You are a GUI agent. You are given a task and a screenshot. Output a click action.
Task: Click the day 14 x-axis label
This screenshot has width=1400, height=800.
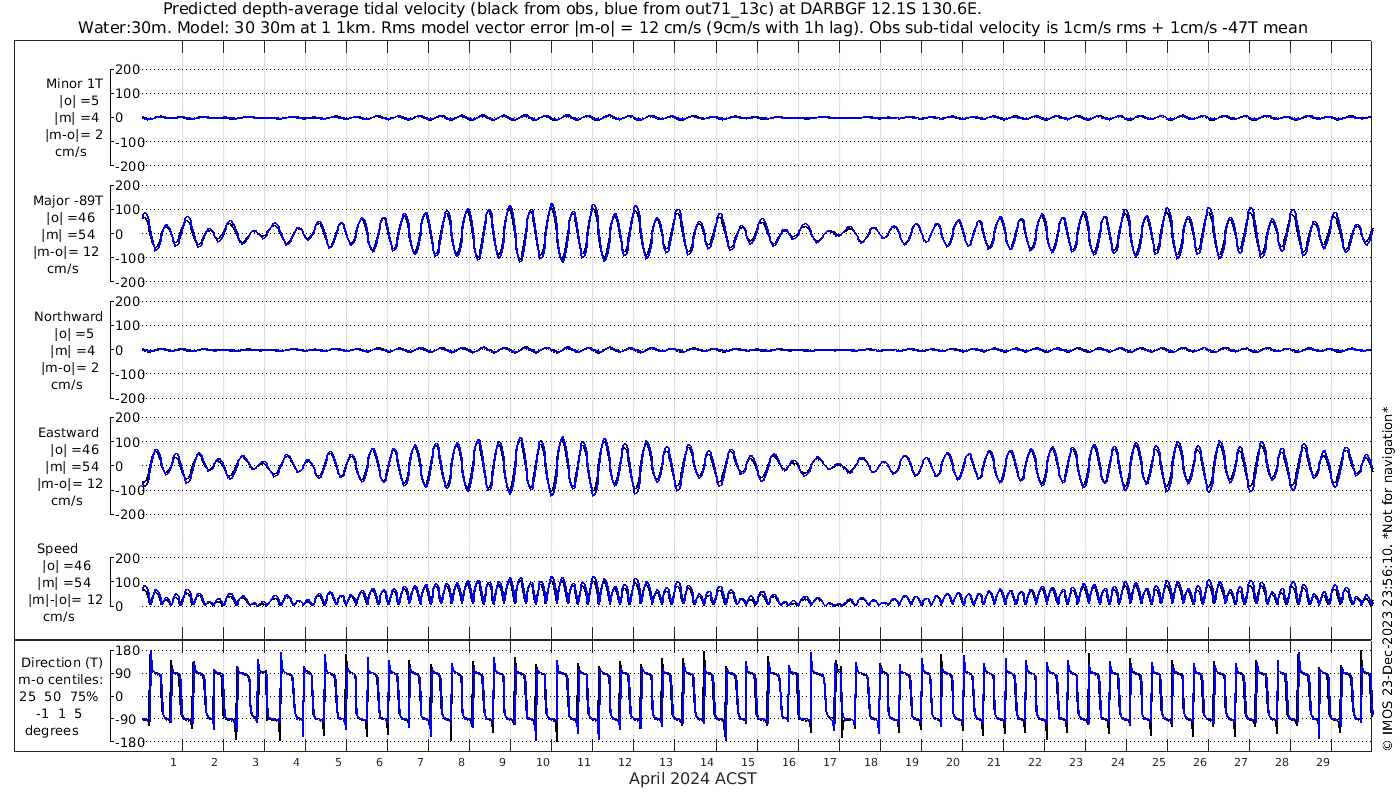pos(707,762)
